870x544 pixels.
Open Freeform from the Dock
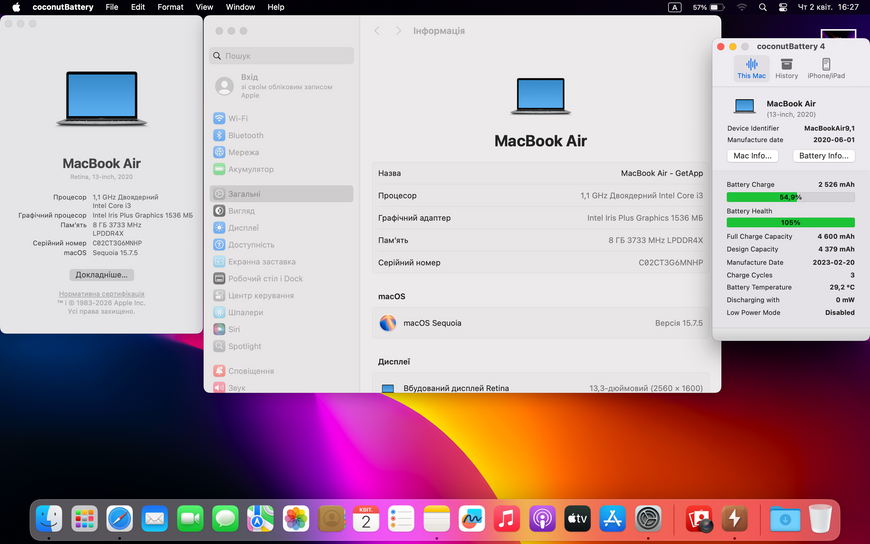point(472,518)
